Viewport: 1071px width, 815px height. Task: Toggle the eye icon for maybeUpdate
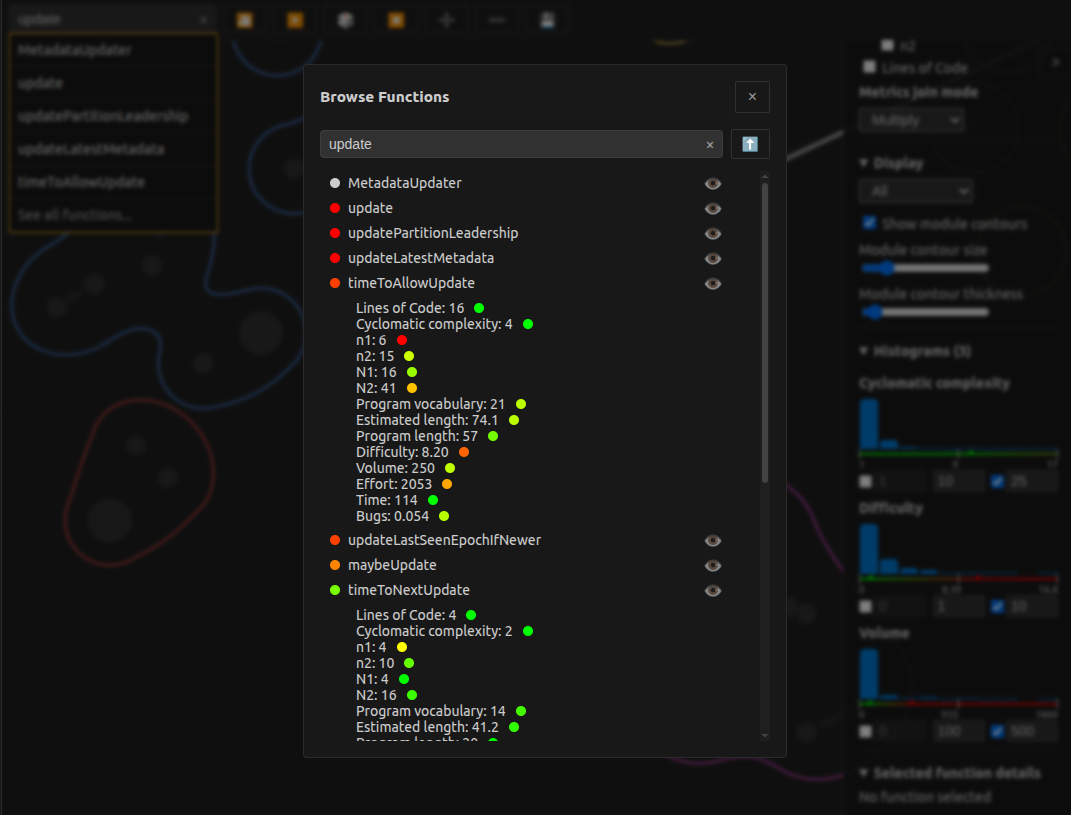point(712,566)
